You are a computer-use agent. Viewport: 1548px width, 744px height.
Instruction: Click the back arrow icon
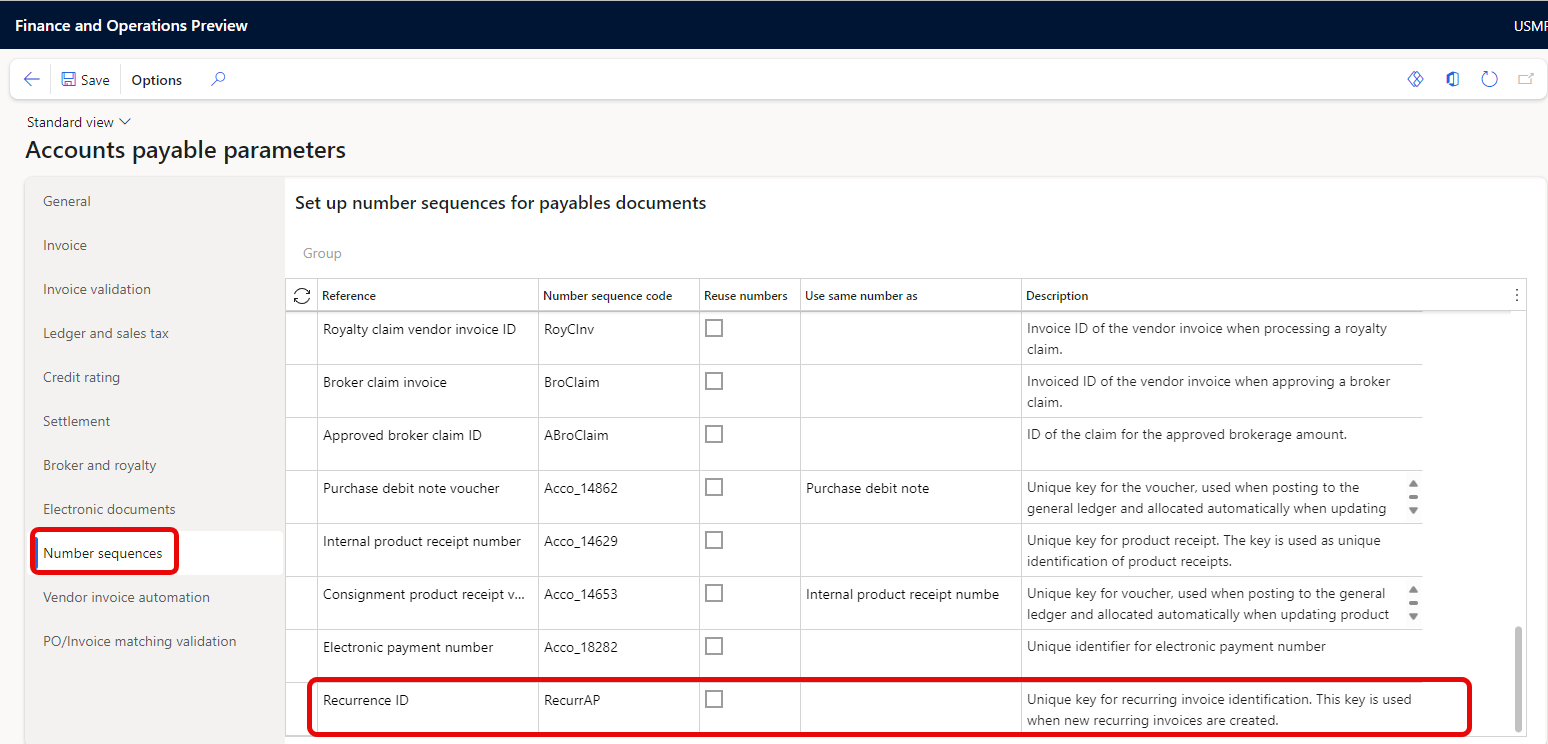(31, 80)
